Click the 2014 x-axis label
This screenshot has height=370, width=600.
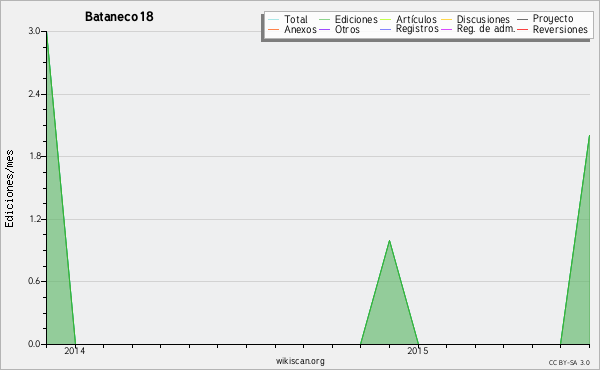click(75, 350)
